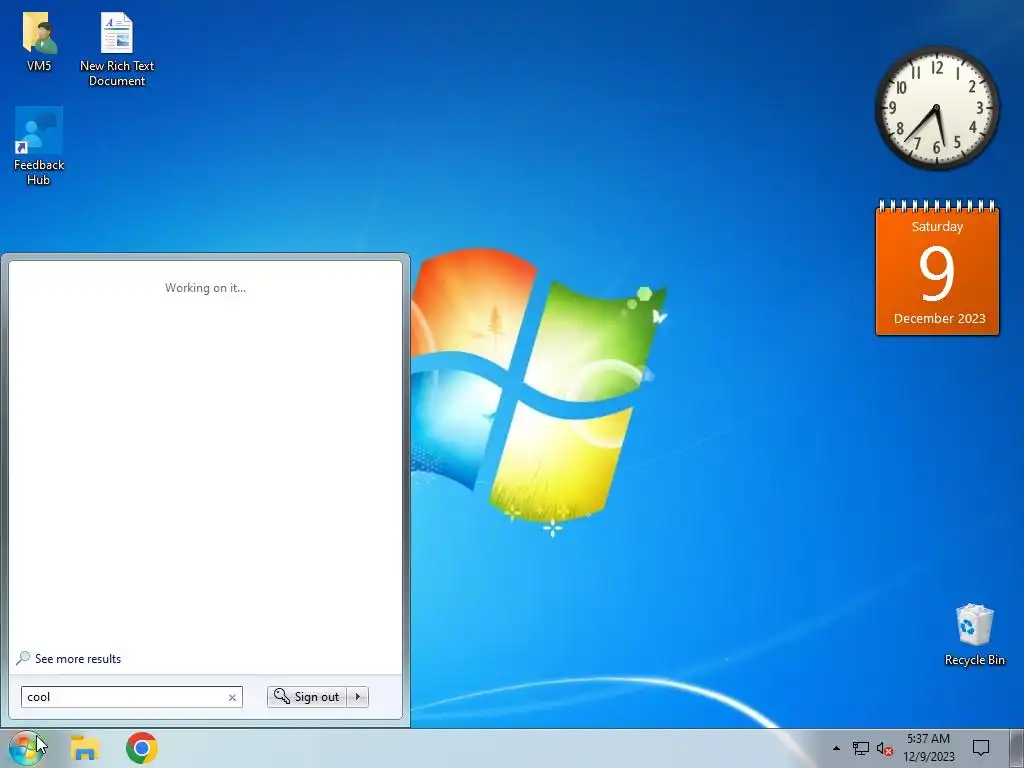
Task: Launch the Feedback Hub shortcut
Action: point(39,145)
